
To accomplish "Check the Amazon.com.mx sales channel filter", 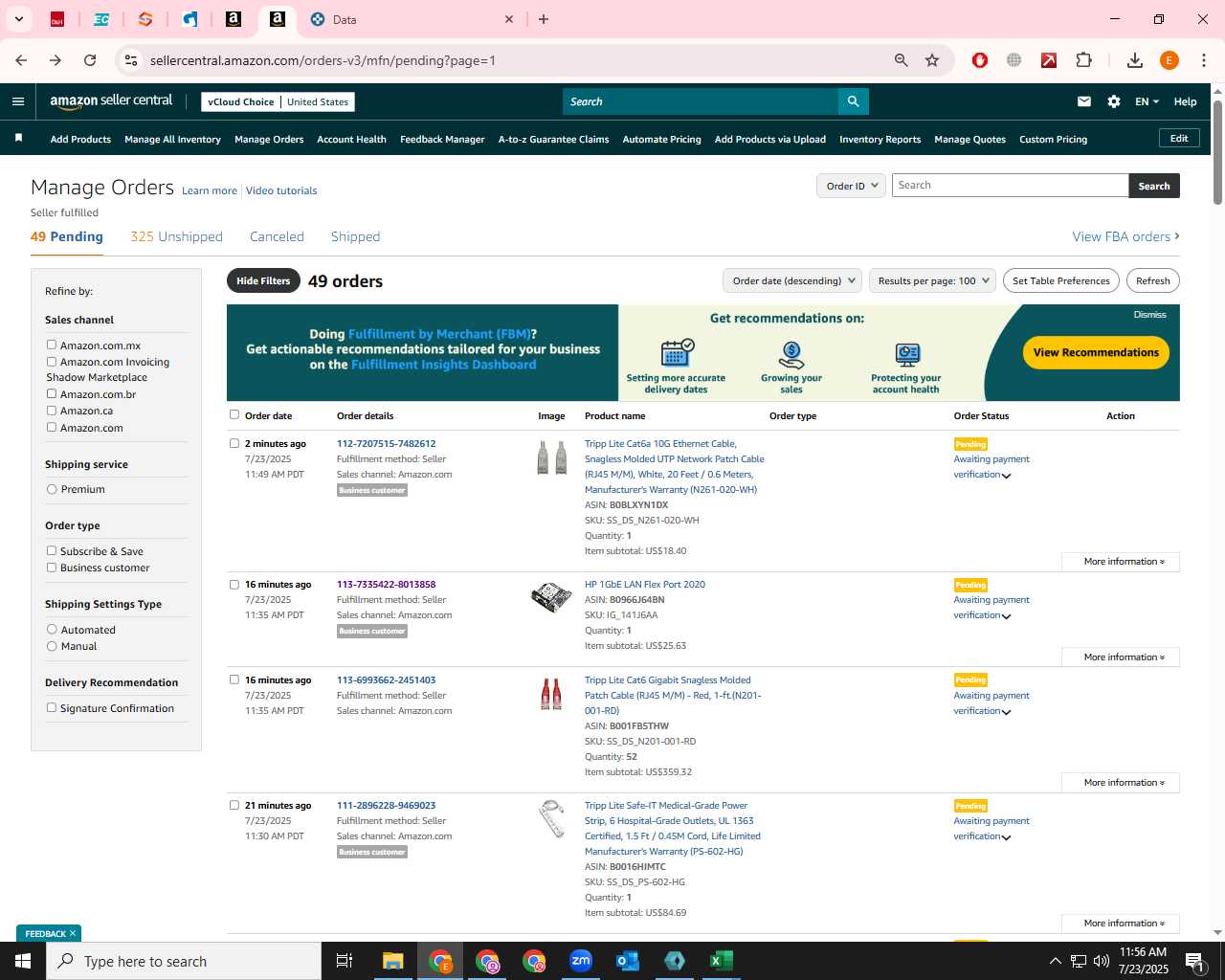I will [x=52, y=345].
